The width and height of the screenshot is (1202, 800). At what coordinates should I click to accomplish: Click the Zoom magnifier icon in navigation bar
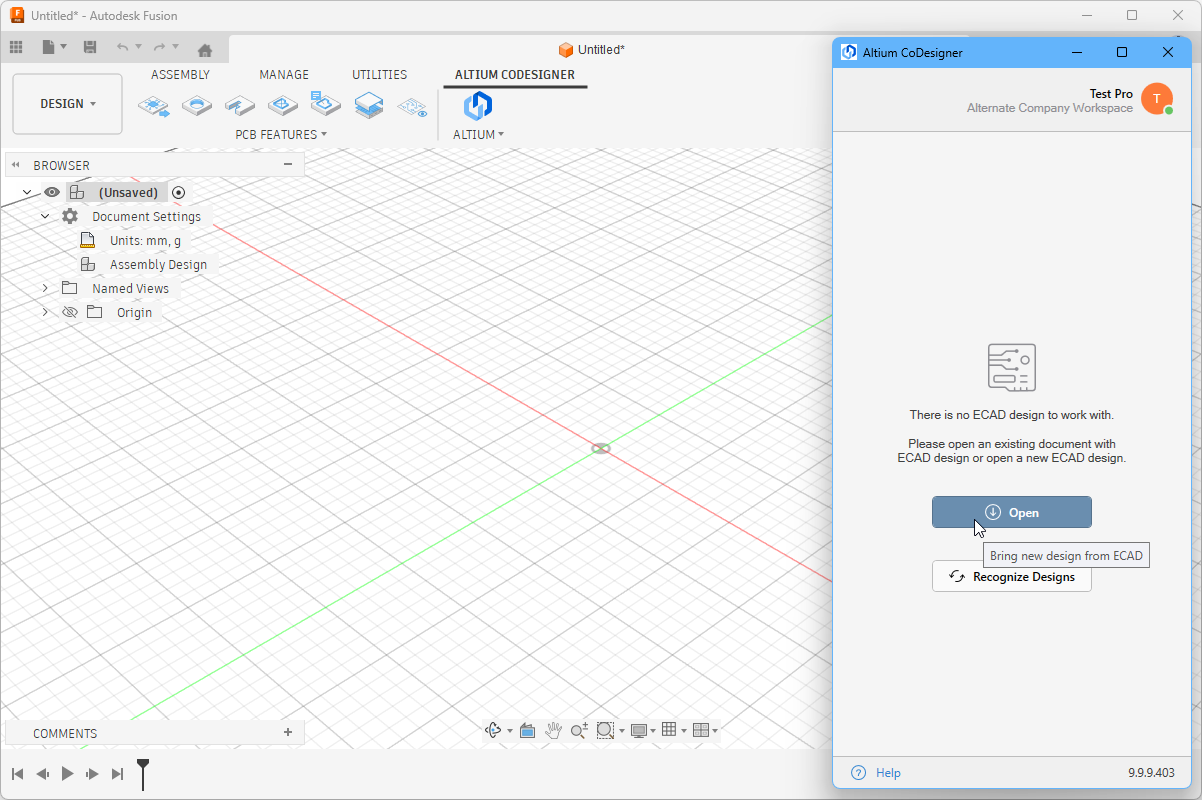(x=578, y=730)
